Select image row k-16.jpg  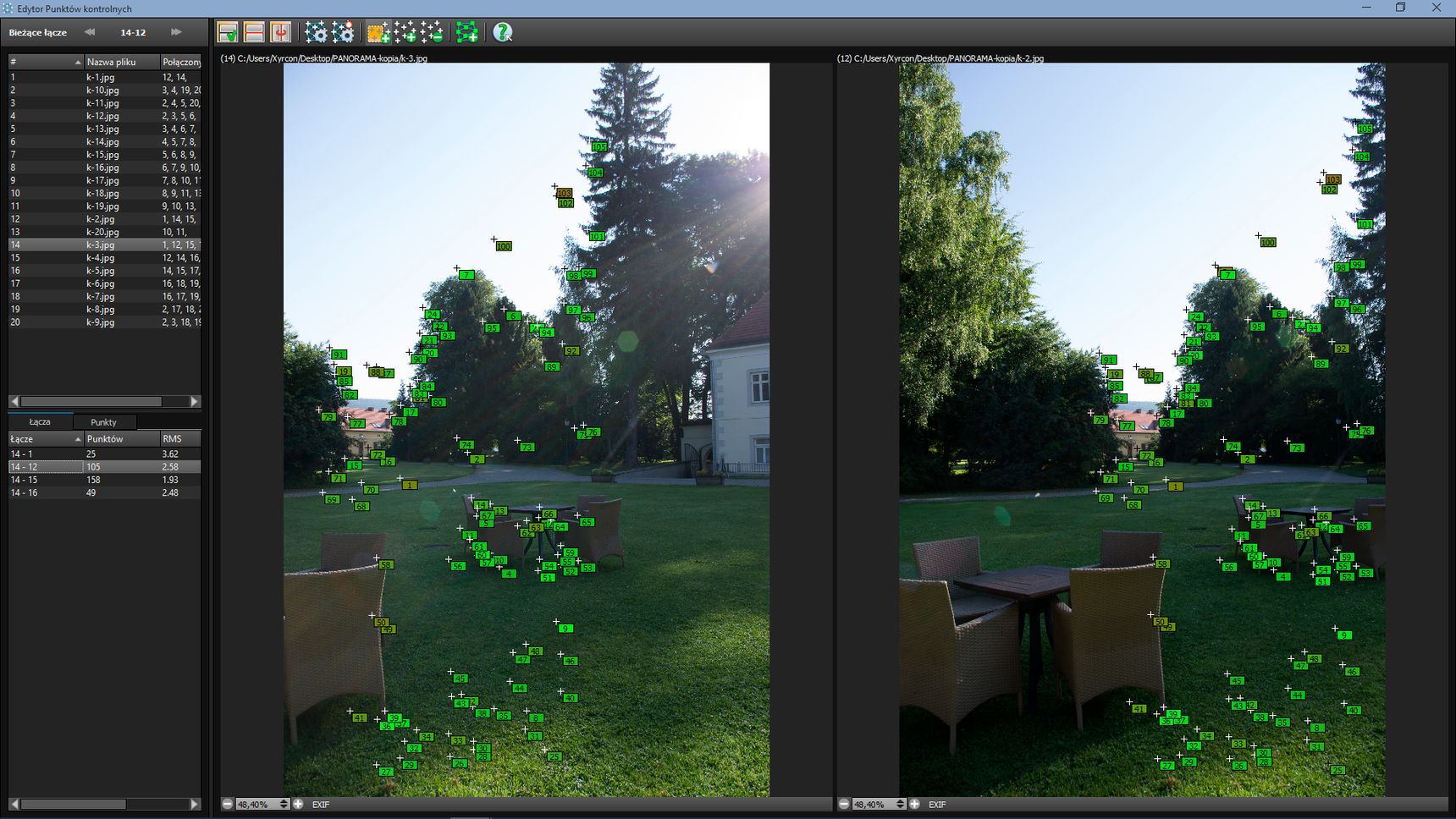pos(105,168)
